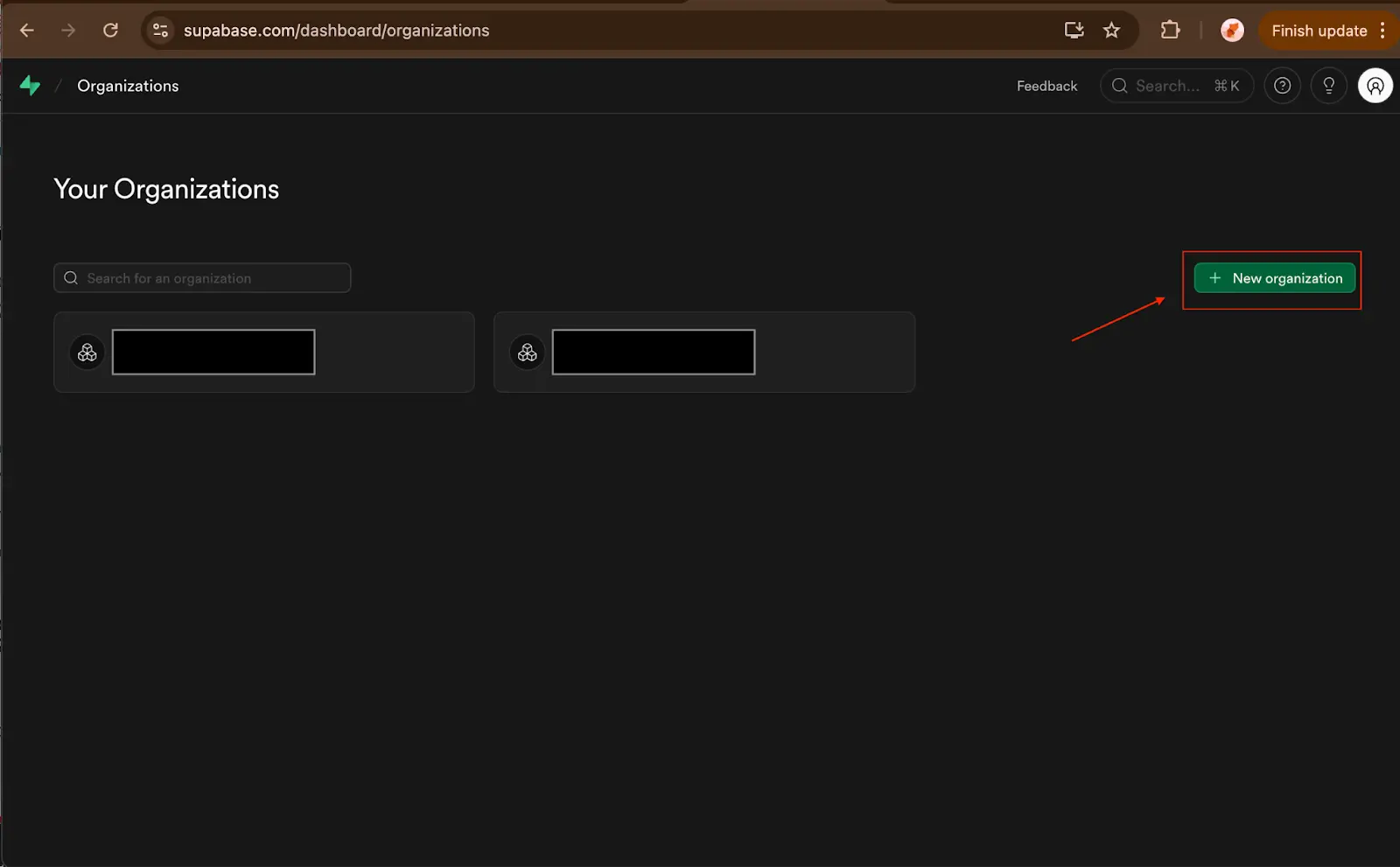Select the Organizations breadcrumb item
Viewport: 1400px width, 867px height.
coord(128,86)
